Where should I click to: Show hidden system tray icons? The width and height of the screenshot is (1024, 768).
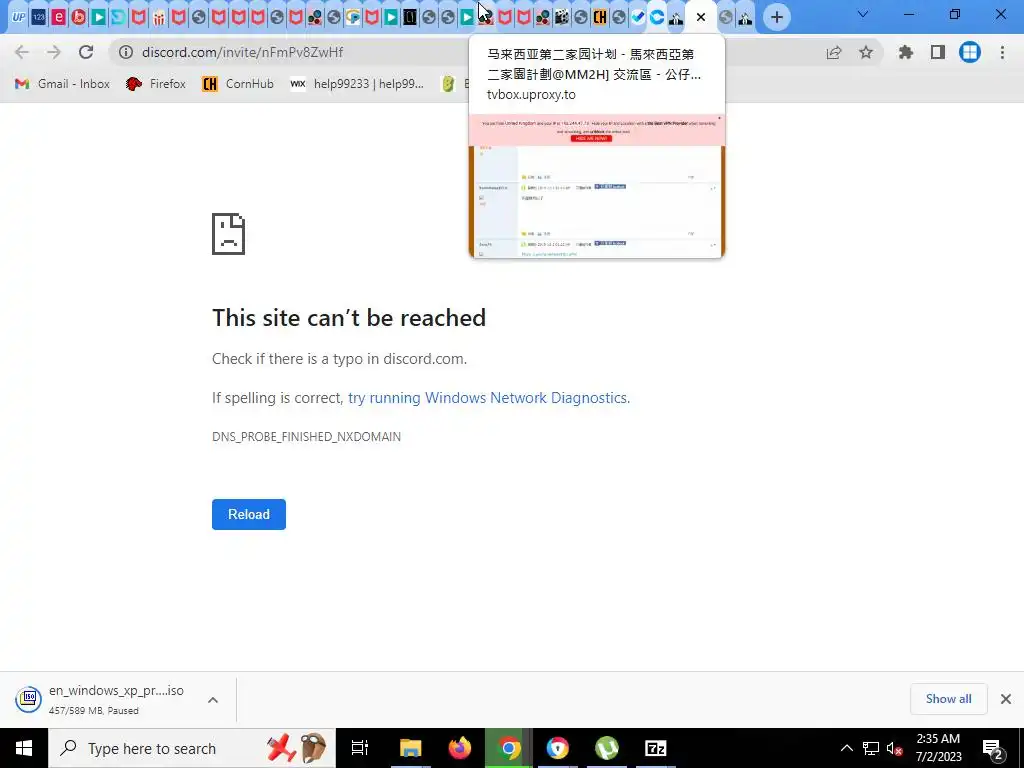pos(846,748)
